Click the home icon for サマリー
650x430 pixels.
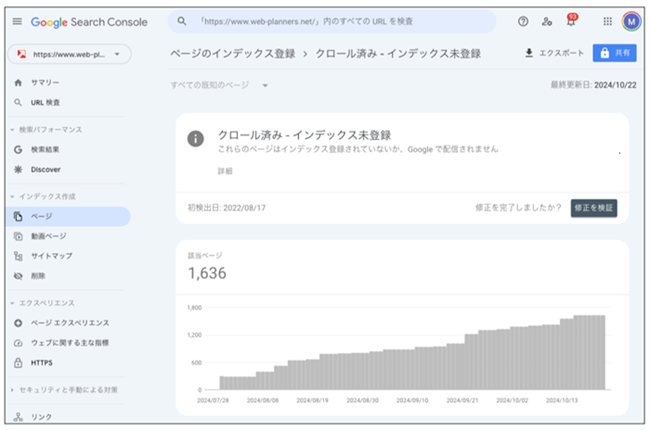click(18, 82)
